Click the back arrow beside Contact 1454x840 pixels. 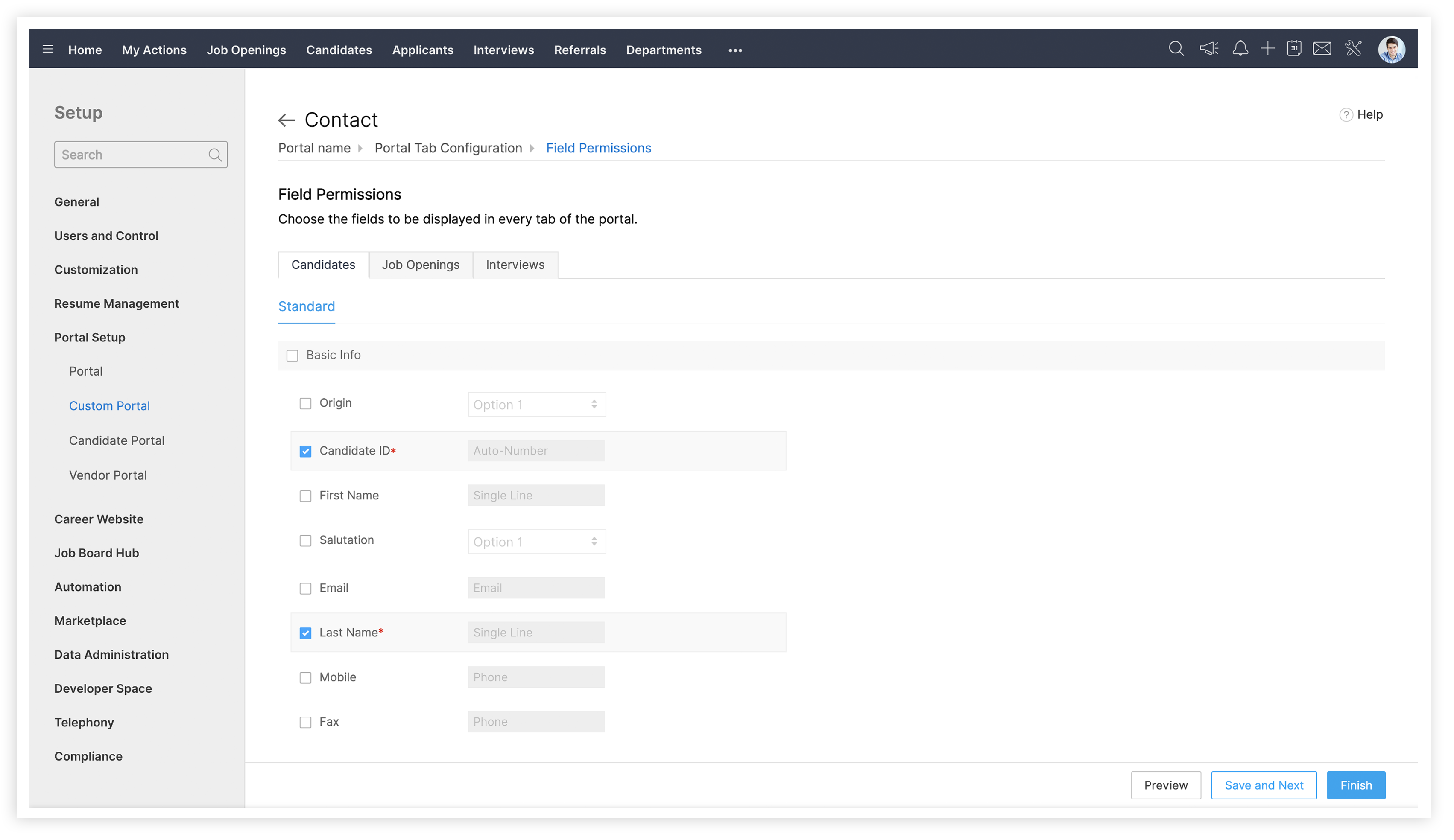point(287,120)
